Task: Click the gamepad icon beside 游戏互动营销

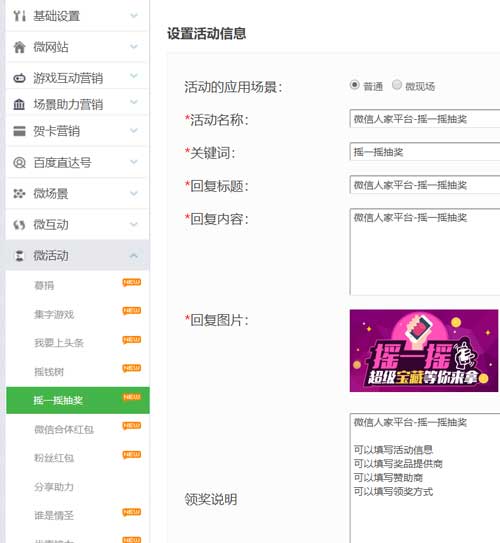Action: pos(19,78)
